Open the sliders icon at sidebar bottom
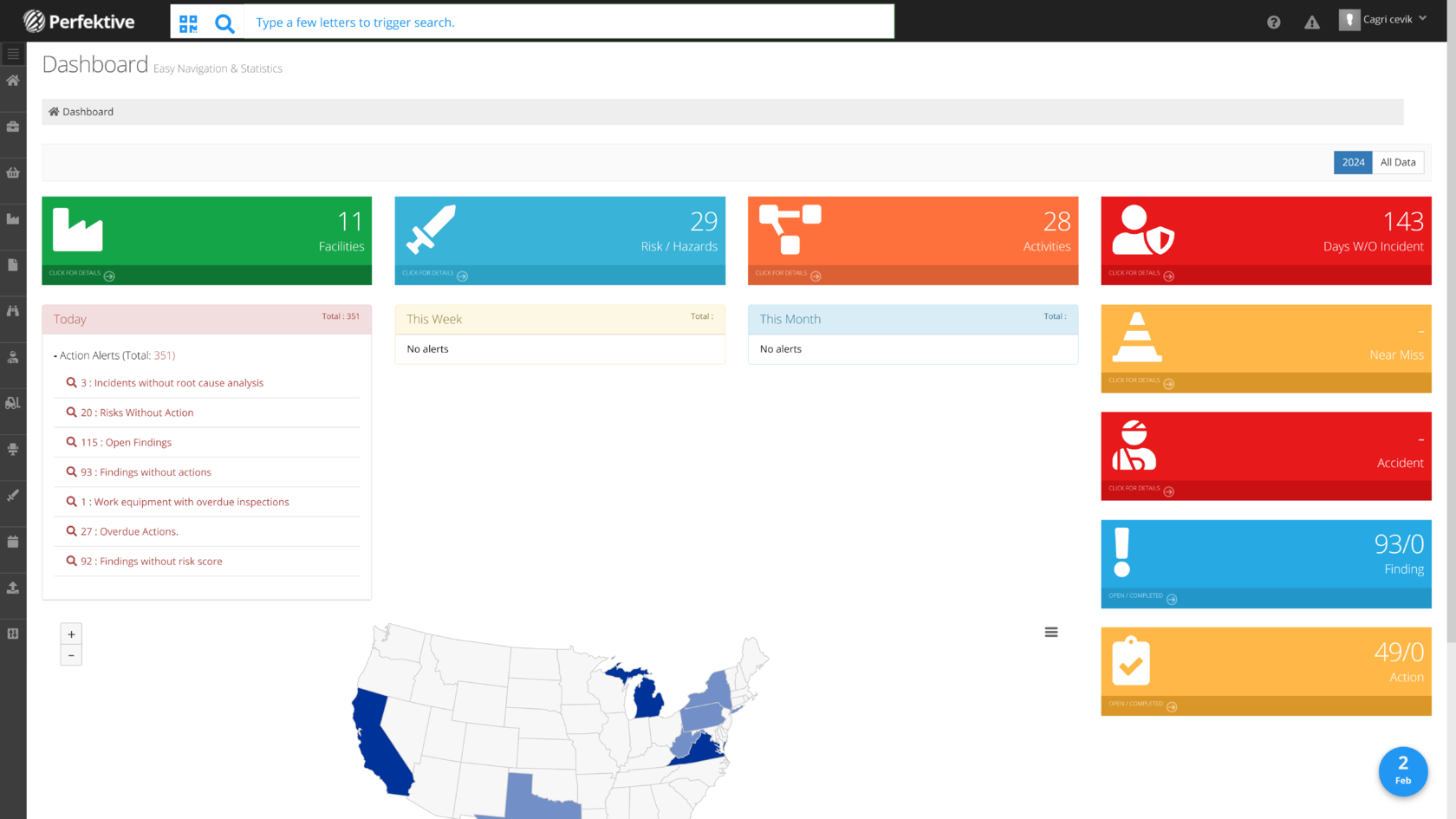This screenshot has width=1456, height=819. (x=13, y=634)
